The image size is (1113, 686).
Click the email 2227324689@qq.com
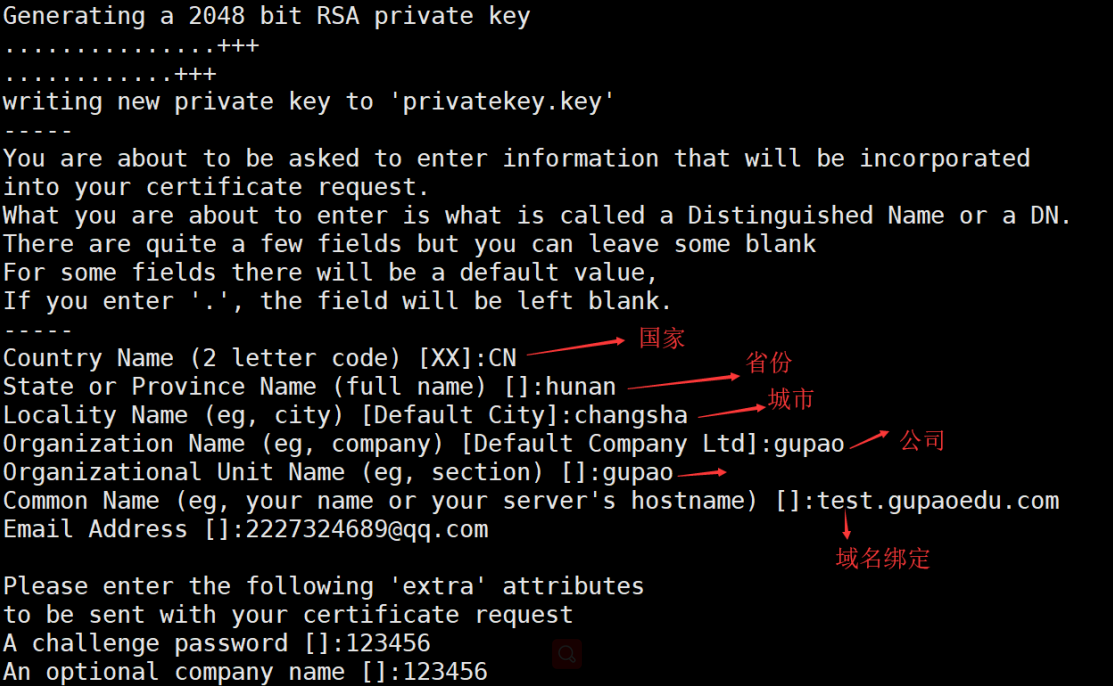click(x=366, y=529)
